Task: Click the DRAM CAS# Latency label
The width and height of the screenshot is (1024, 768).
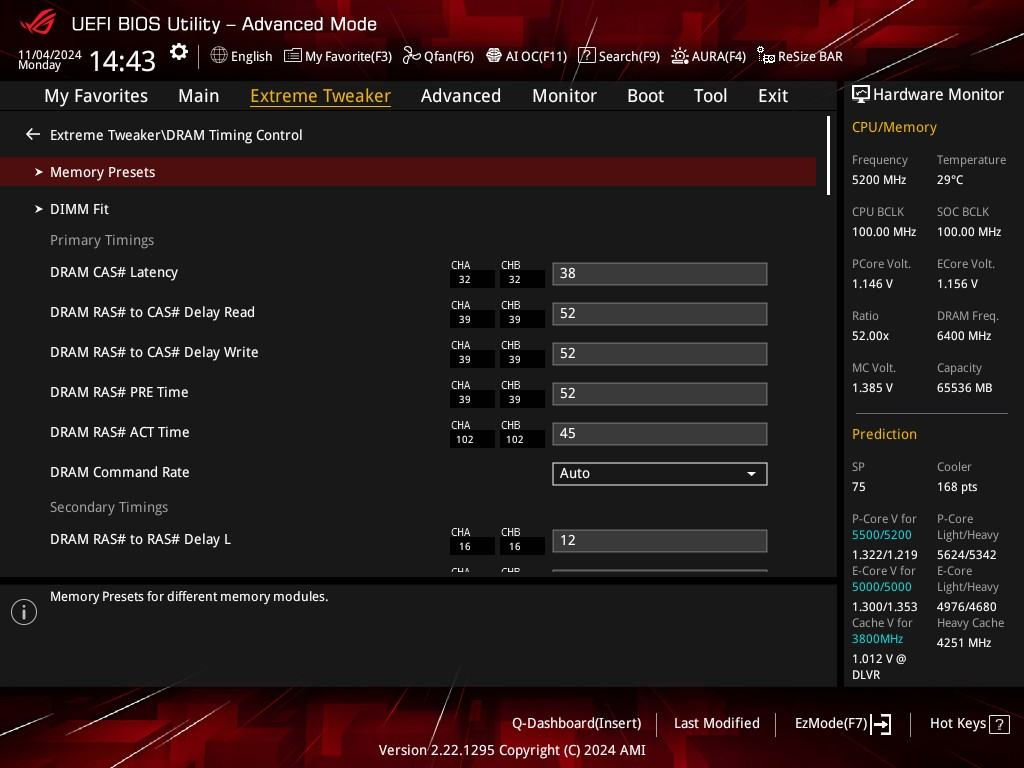Action: point(114,272)
